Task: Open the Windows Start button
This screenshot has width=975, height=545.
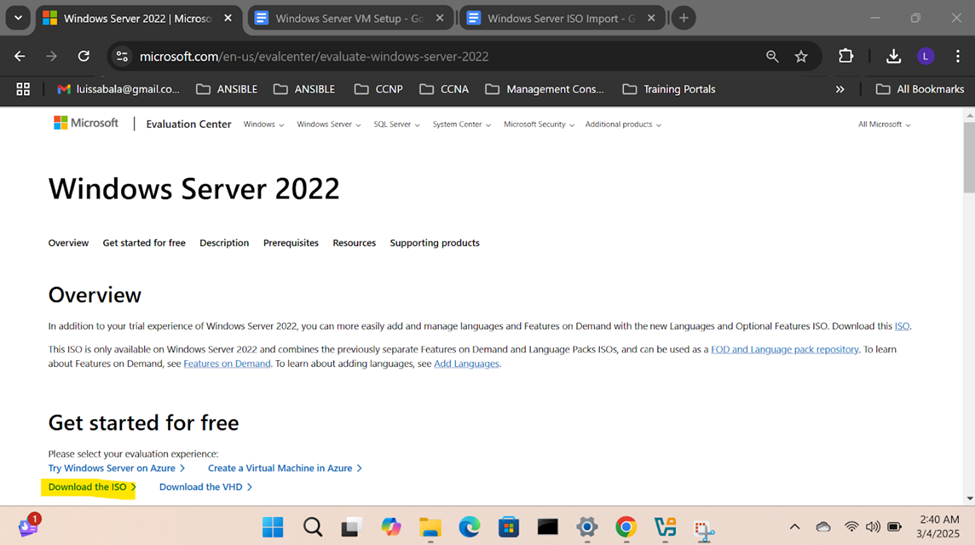Action: (x=272, y=527)
